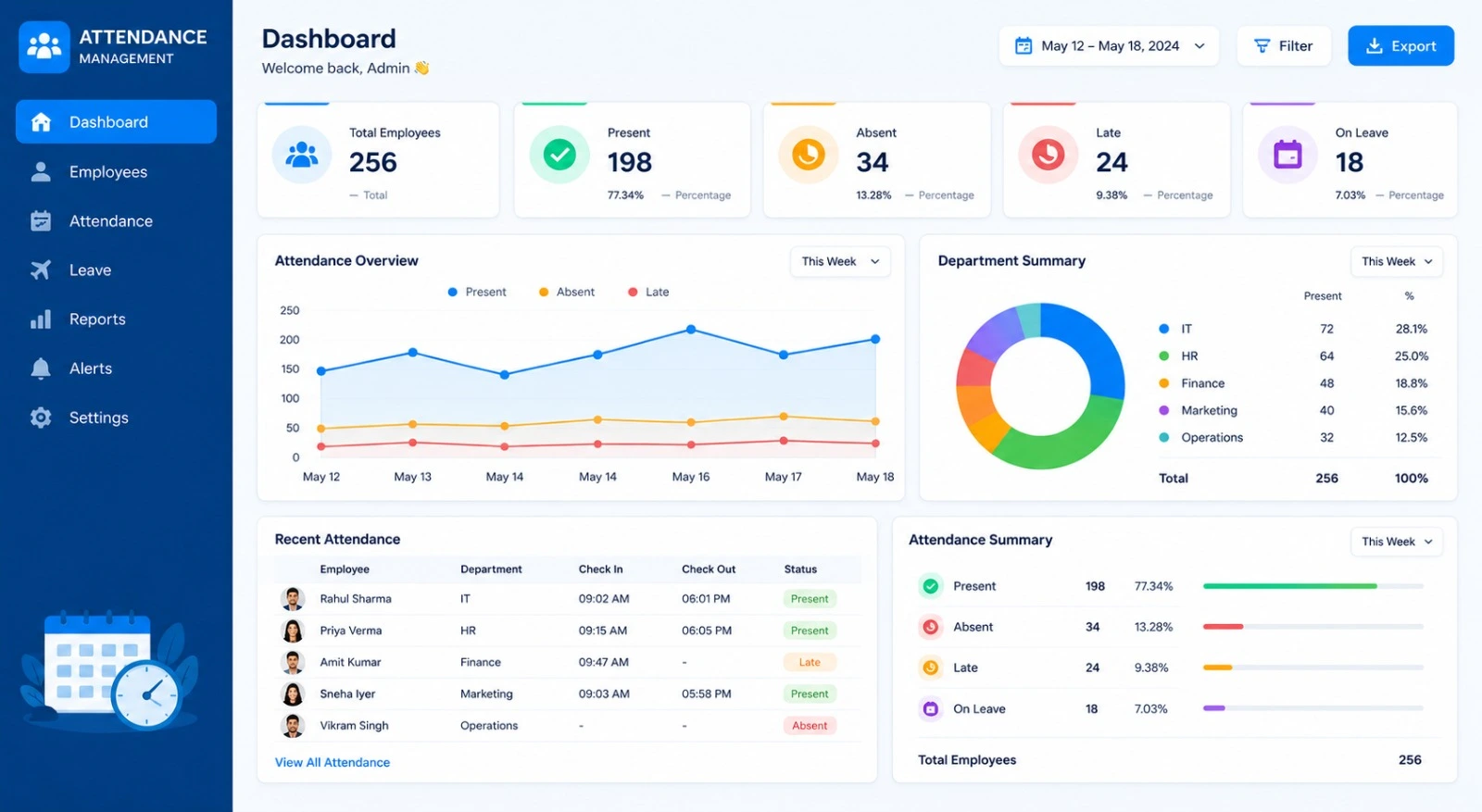Open Alerts from the sidebar
The width and height of the screenshot is (1482, 812).
(x=116, y=369)
